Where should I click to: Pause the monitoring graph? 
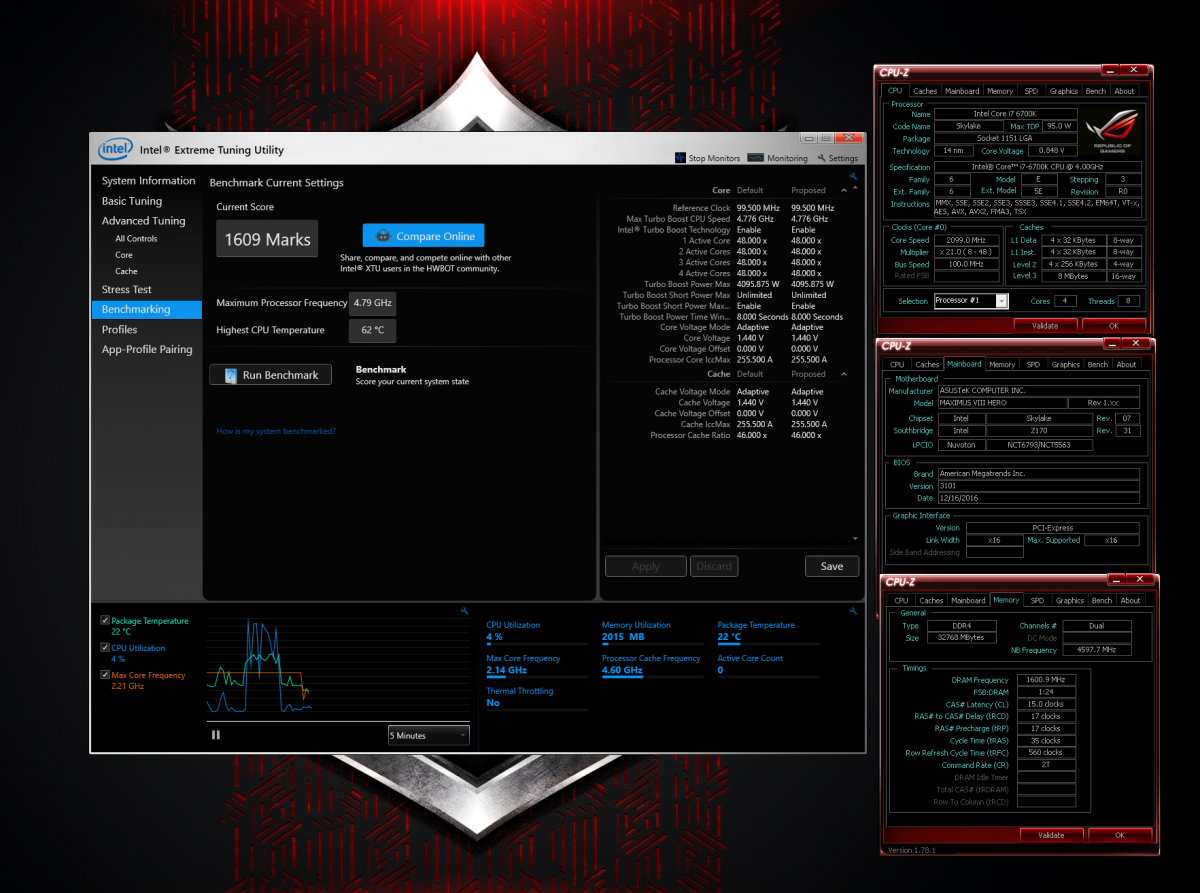point(216,735)
